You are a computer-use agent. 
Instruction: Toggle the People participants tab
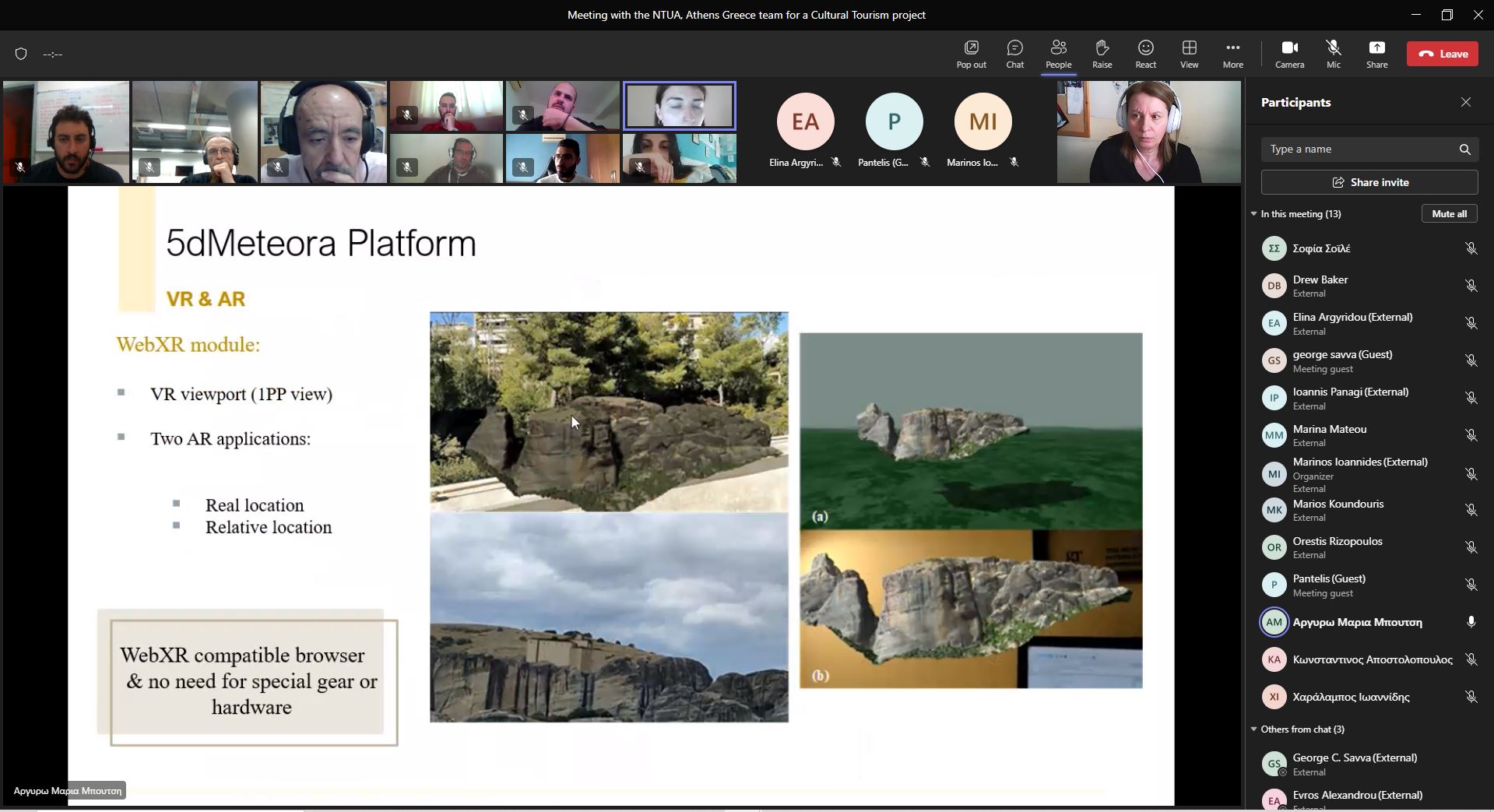point(1058,54)
